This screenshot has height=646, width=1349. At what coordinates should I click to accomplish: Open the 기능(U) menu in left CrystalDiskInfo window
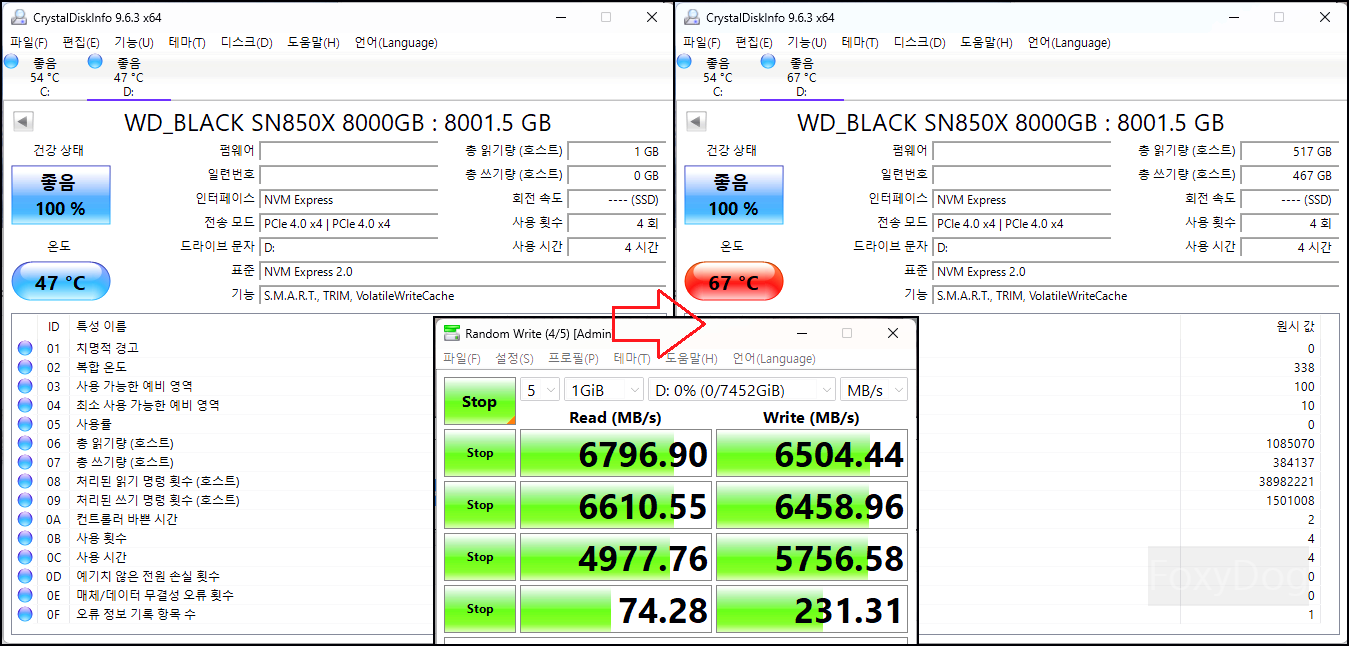click(134, 43)
